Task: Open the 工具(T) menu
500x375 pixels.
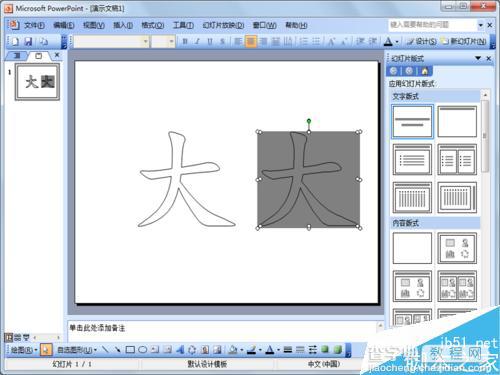Action: pyautogui.click(x=183, y=25)
